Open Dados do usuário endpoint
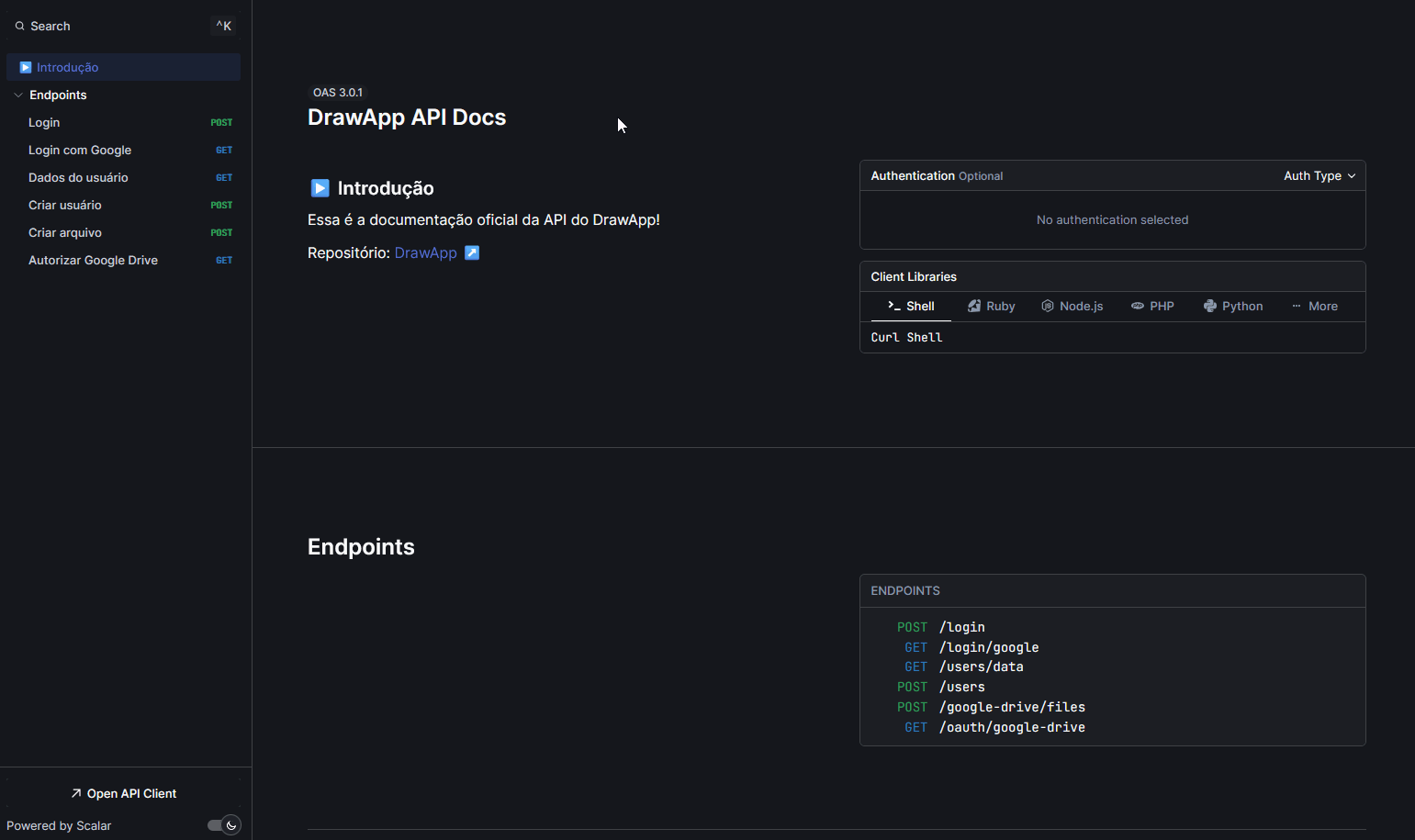 tap(123, 177)
